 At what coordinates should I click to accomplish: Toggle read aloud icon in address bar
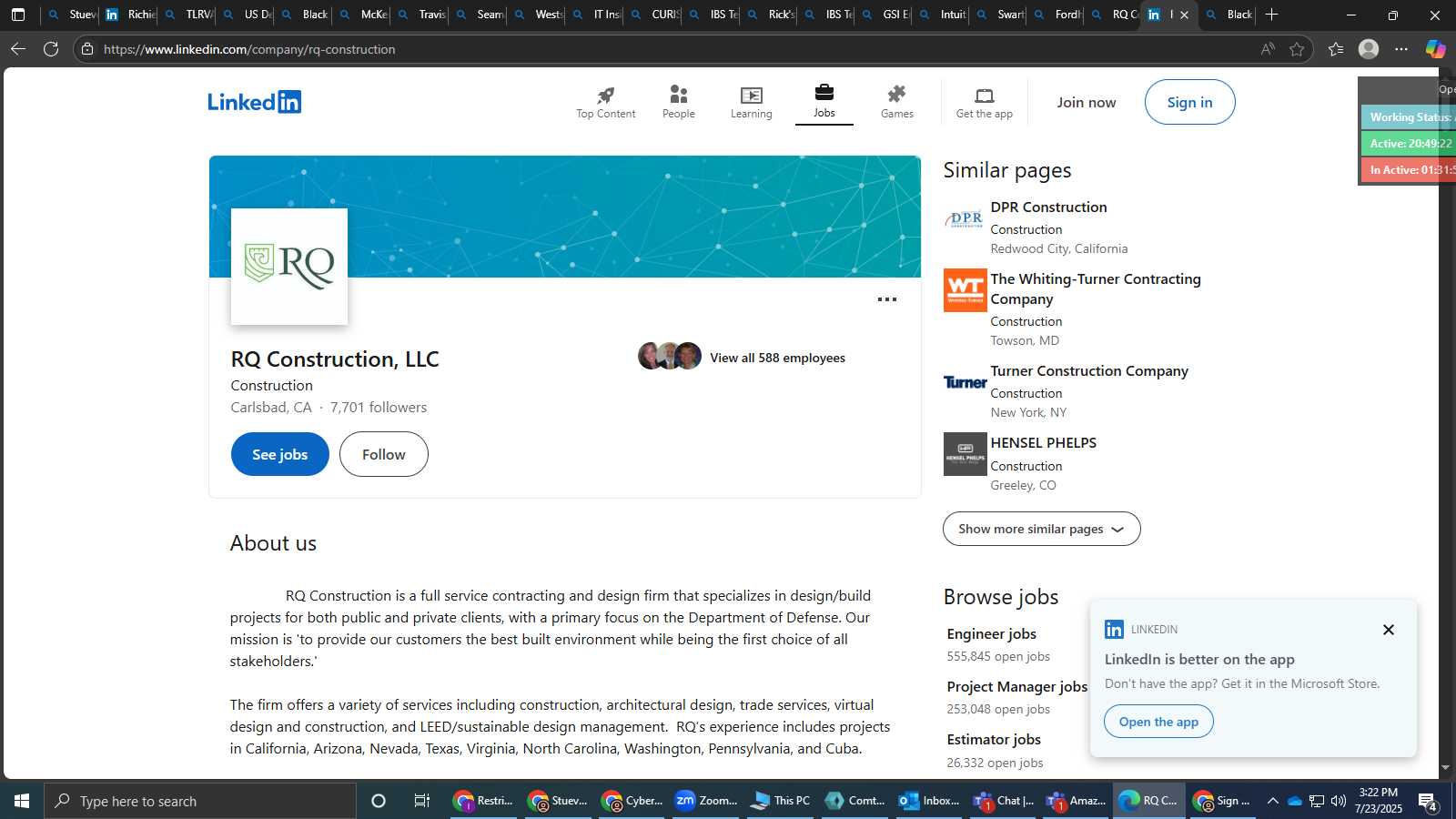coord(1268,49)
